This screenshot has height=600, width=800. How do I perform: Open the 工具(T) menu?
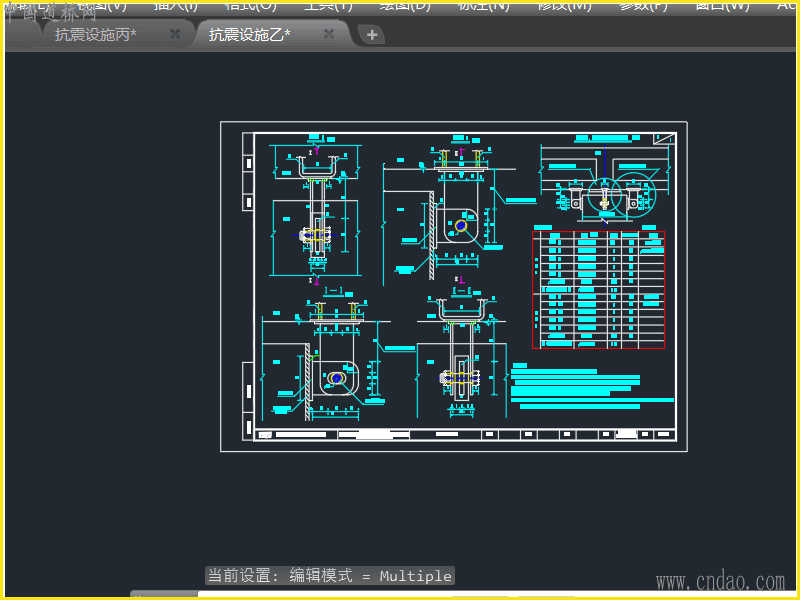(328, 5)
